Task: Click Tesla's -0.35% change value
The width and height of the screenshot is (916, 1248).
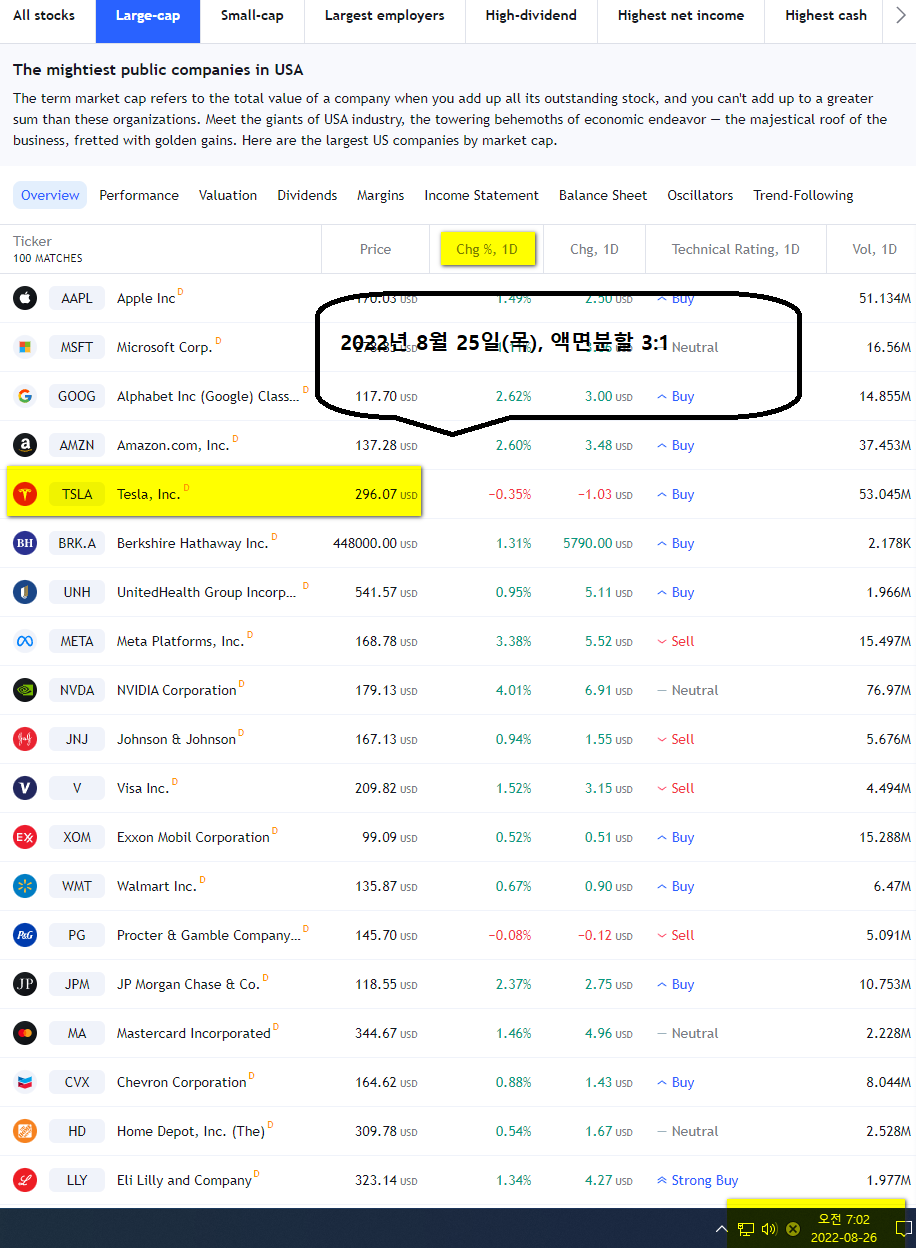Action: [510, 494]
